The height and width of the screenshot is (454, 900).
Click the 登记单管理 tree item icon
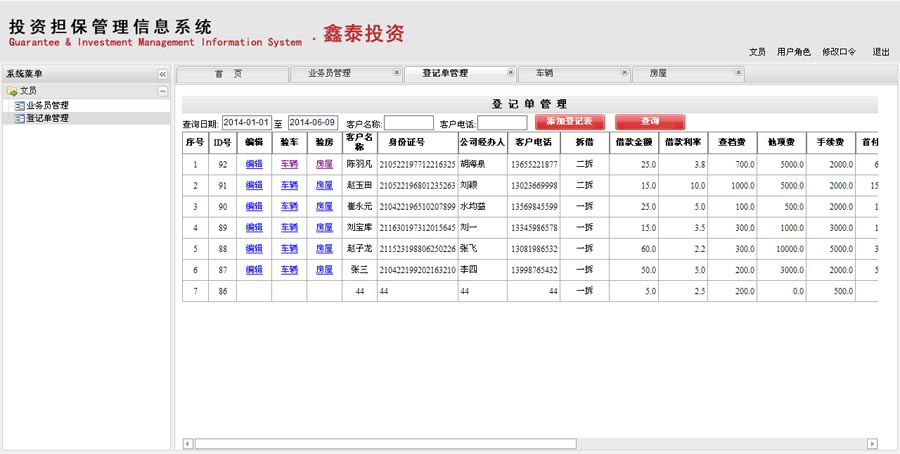(19, 118)
